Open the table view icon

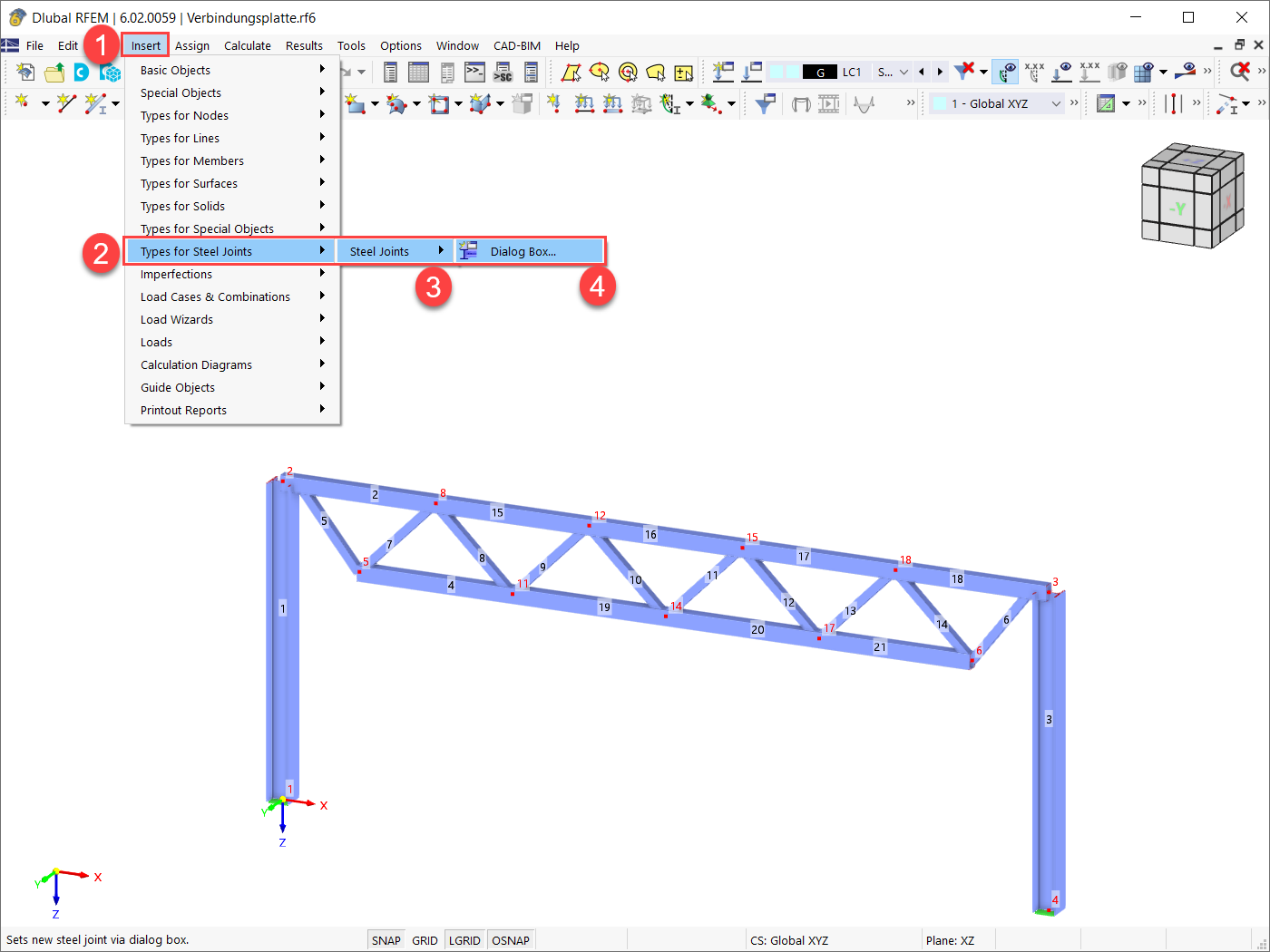tap(418, 72)
